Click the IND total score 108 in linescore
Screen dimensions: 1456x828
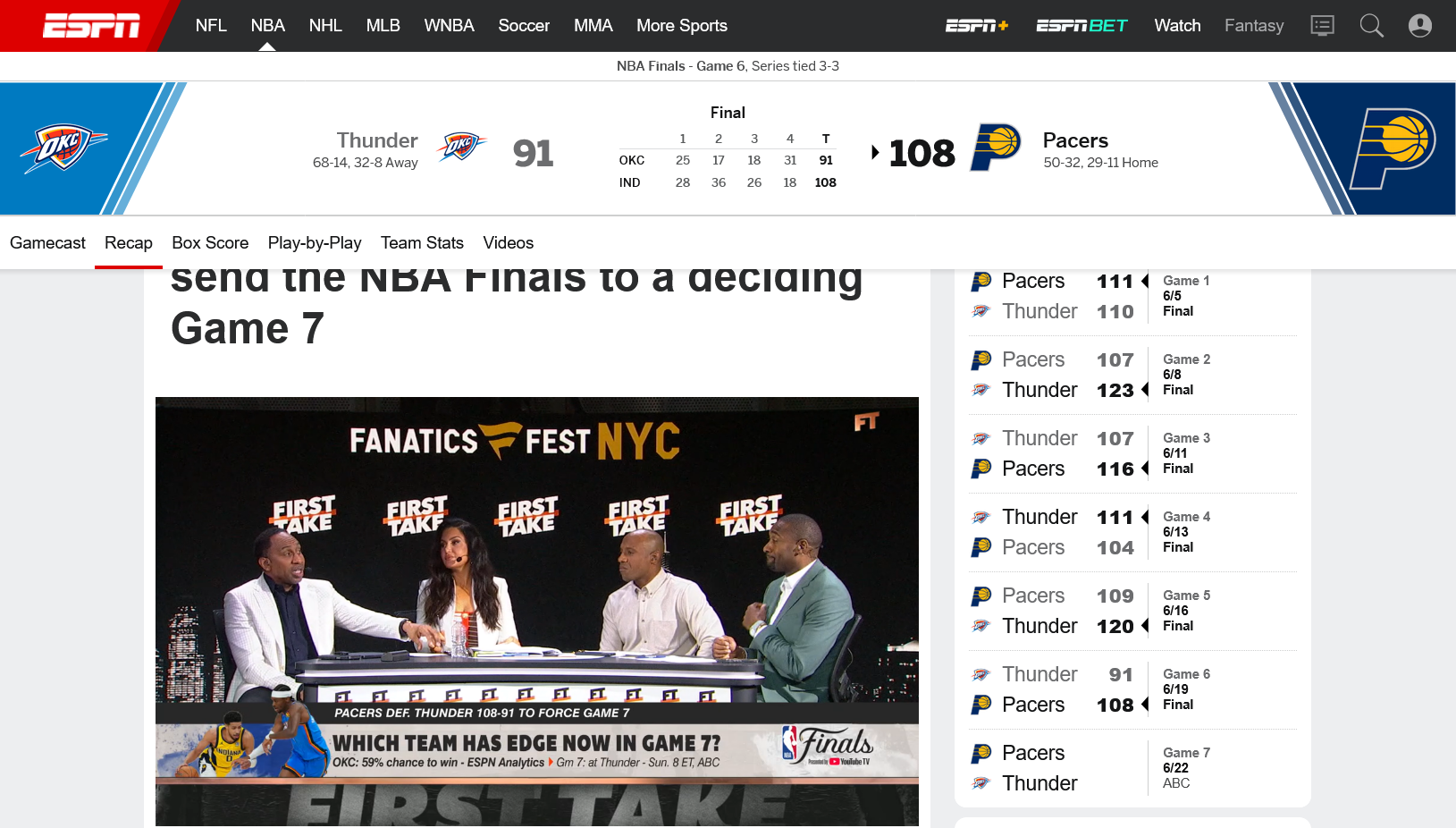(x=826, y=182)
